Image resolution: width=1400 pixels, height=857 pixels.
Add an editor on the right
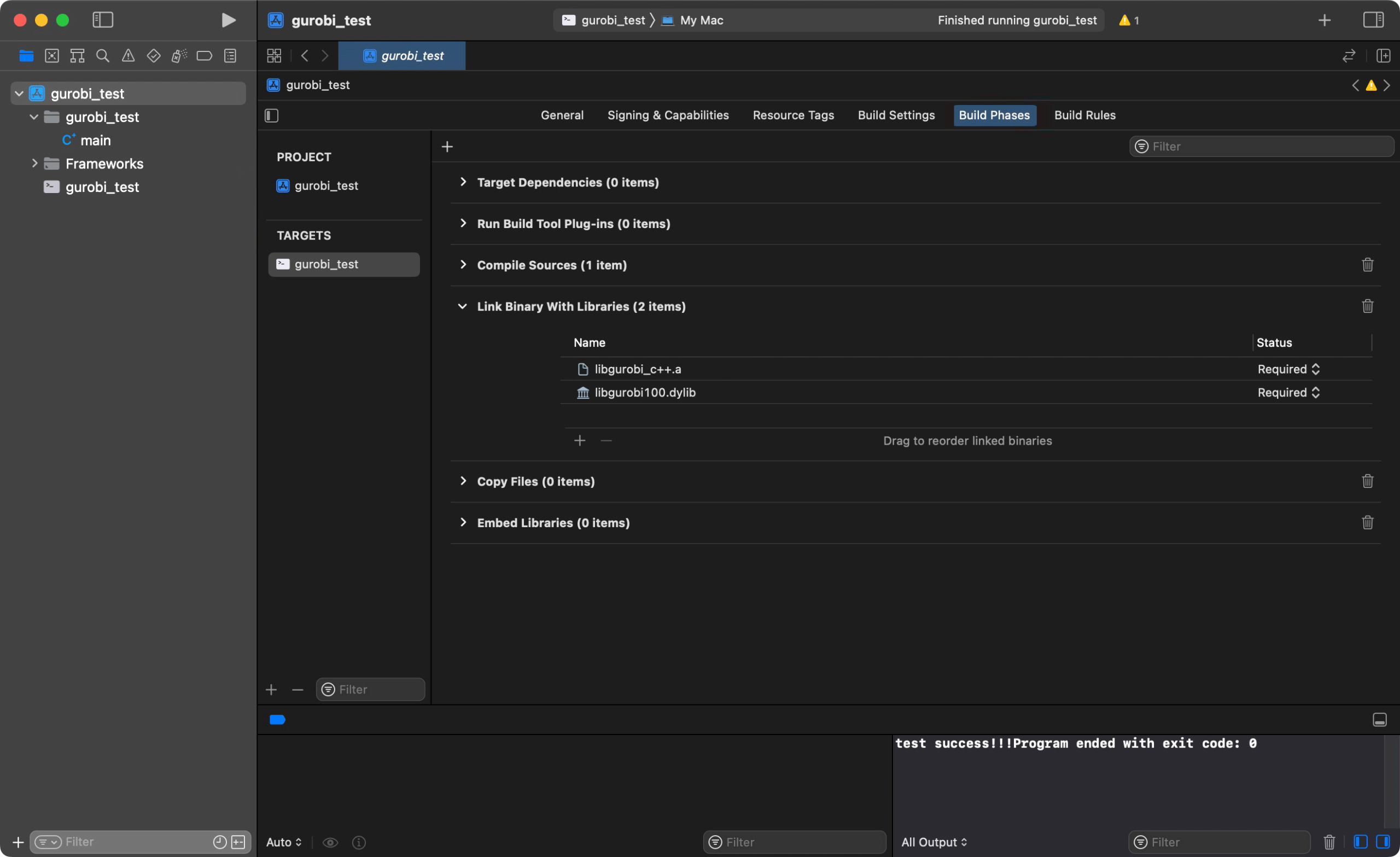(x=1383, y=56)
